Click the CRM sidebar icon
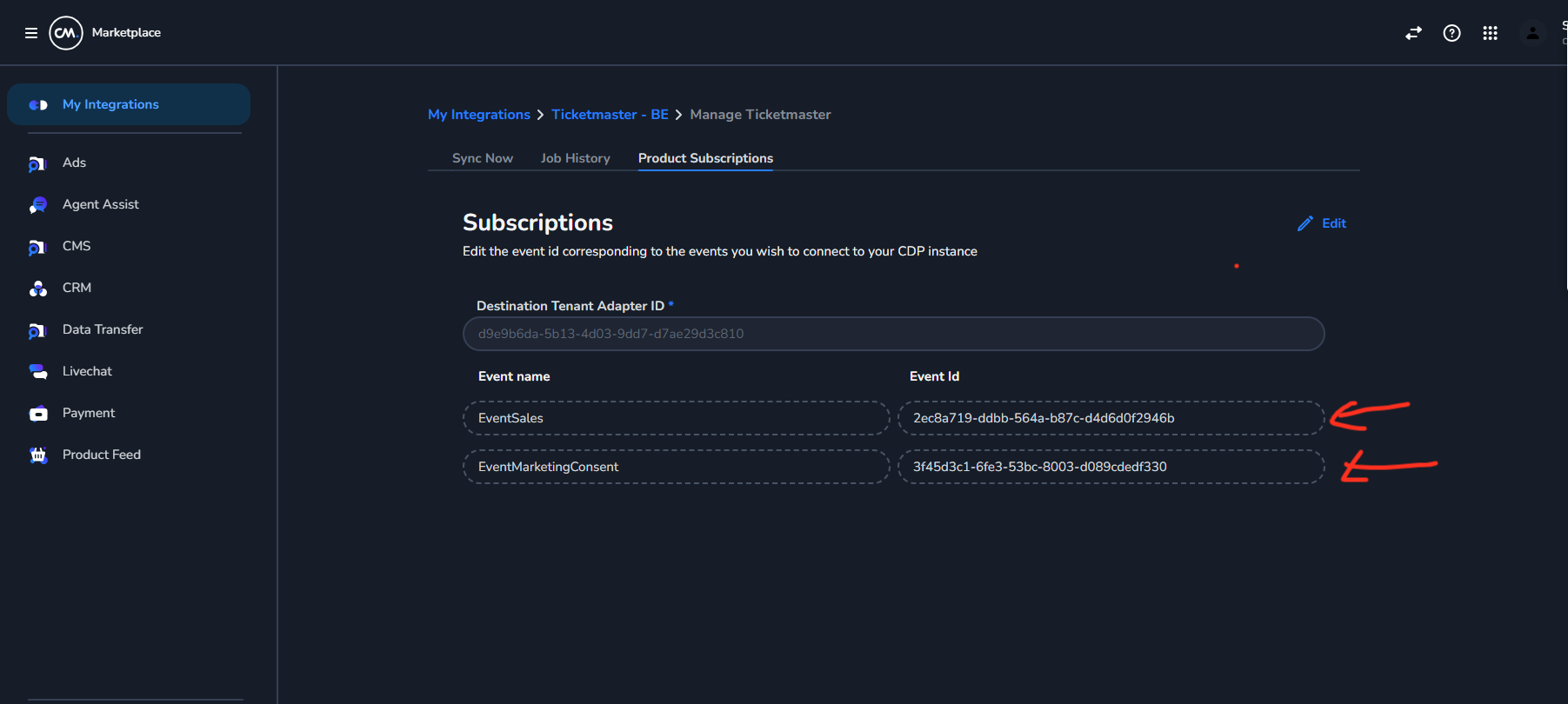1568x704 pixels. click(37, 289)
